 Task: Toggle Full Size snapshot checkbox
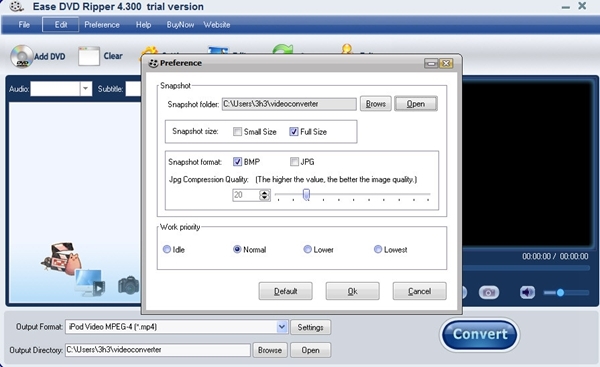(293, 132)
